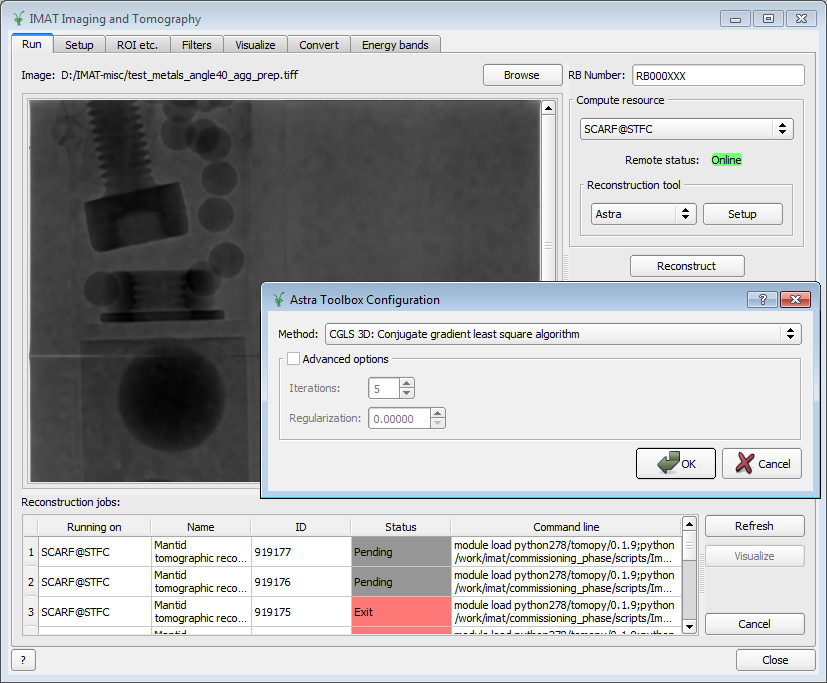Start reconstruction with the Reconstruct button
Viewport: 827px width, 683px height.
pyautogui.click(x=687, y=265)
